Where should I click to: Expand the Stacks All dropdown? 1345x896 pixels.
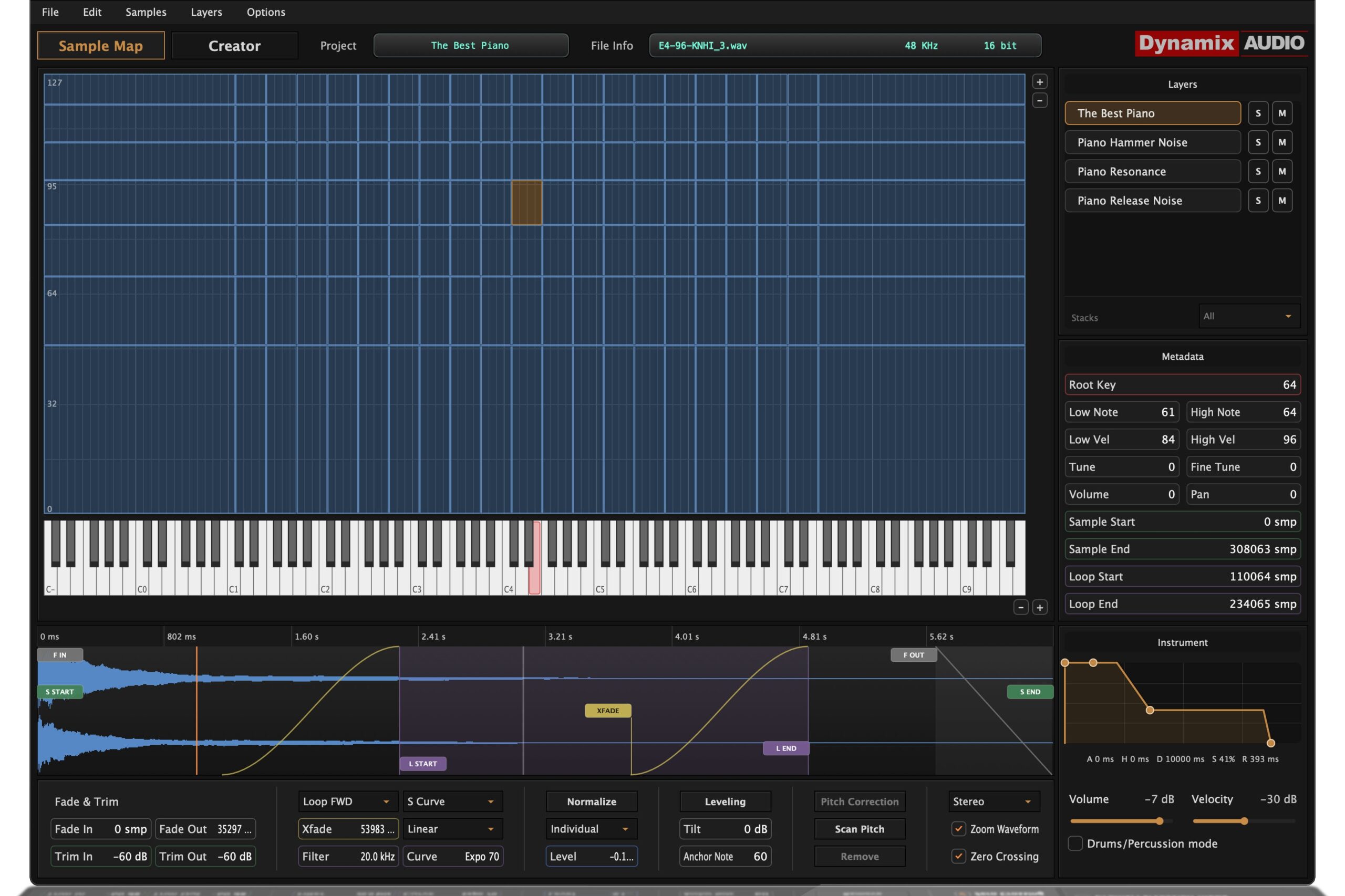point(1248,316)
